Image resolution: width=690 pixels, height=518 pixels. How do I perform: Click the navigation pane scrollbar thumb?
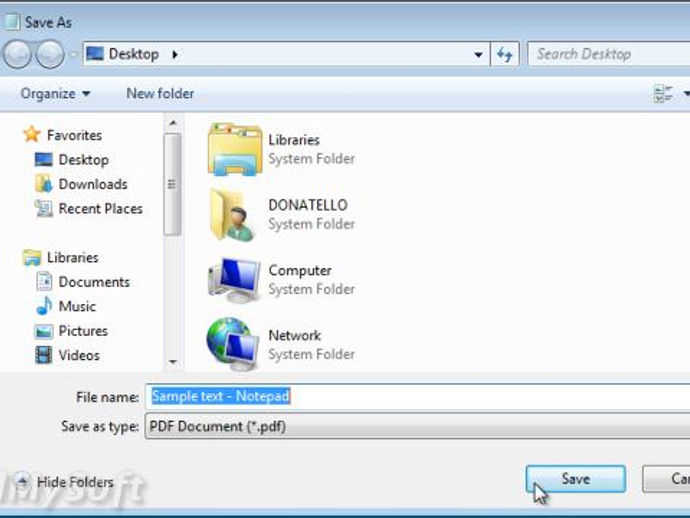click(172, 184)
